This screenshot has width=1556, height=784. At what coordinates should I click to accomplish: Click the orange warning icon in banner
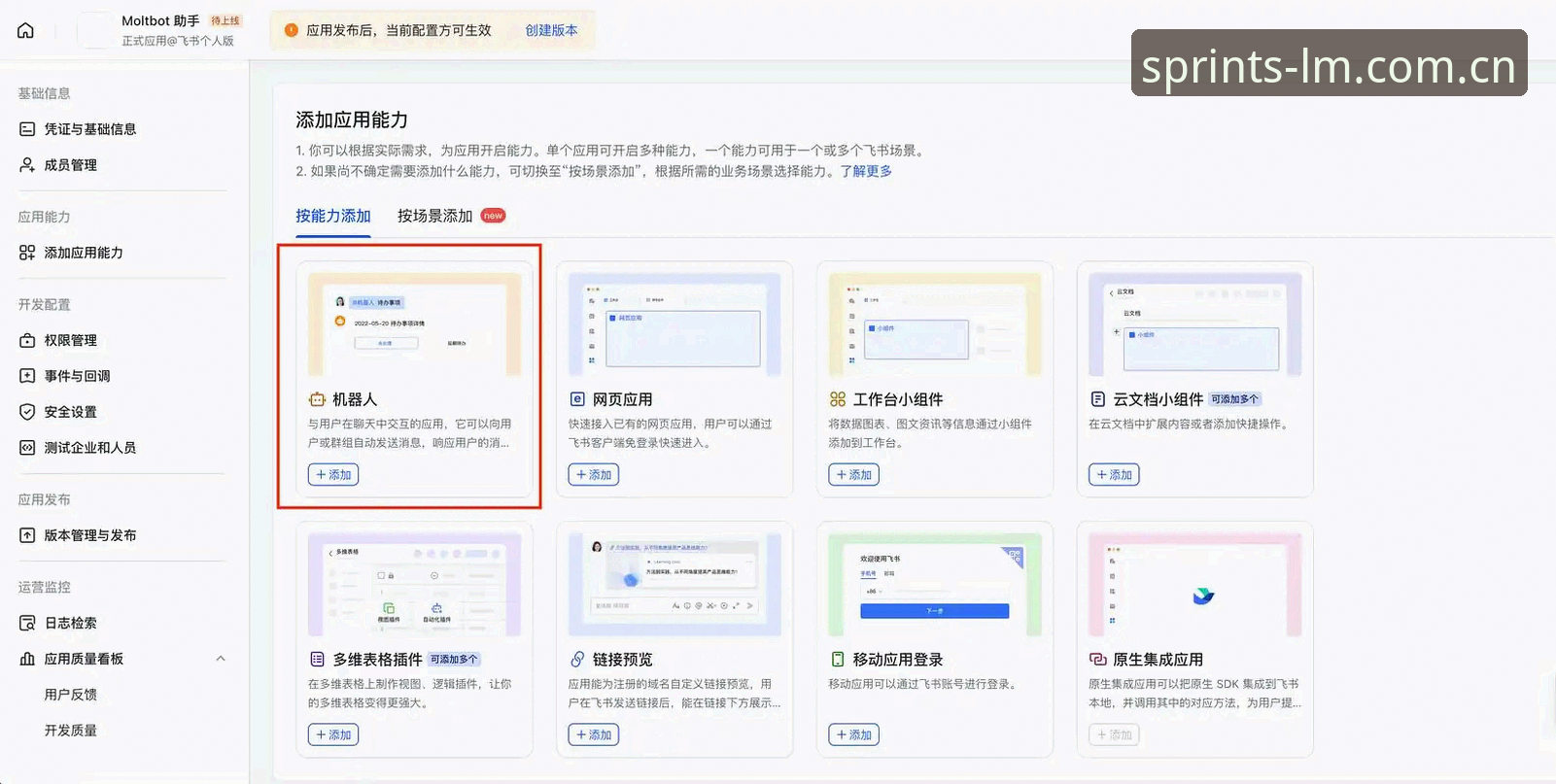[291, 30]
